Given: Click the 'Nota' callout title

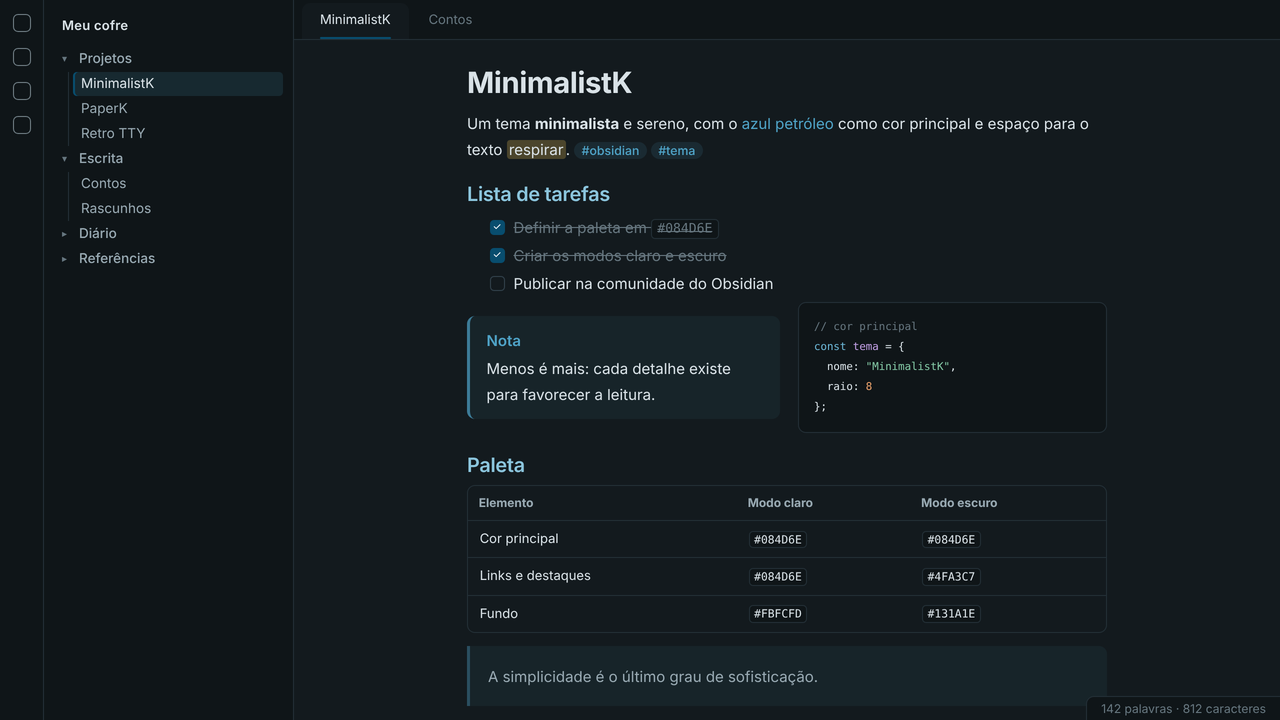Looking at the screenshot, I should click(503, 341).
